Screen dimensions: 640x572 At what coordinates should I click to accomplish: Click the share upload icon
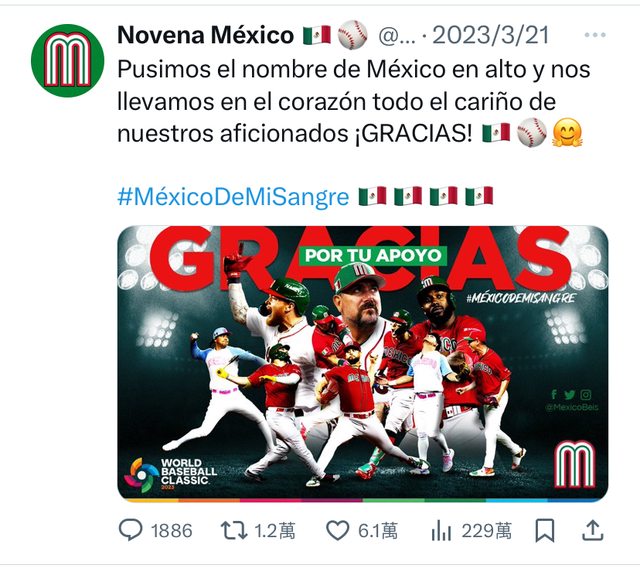coord(592,530)
